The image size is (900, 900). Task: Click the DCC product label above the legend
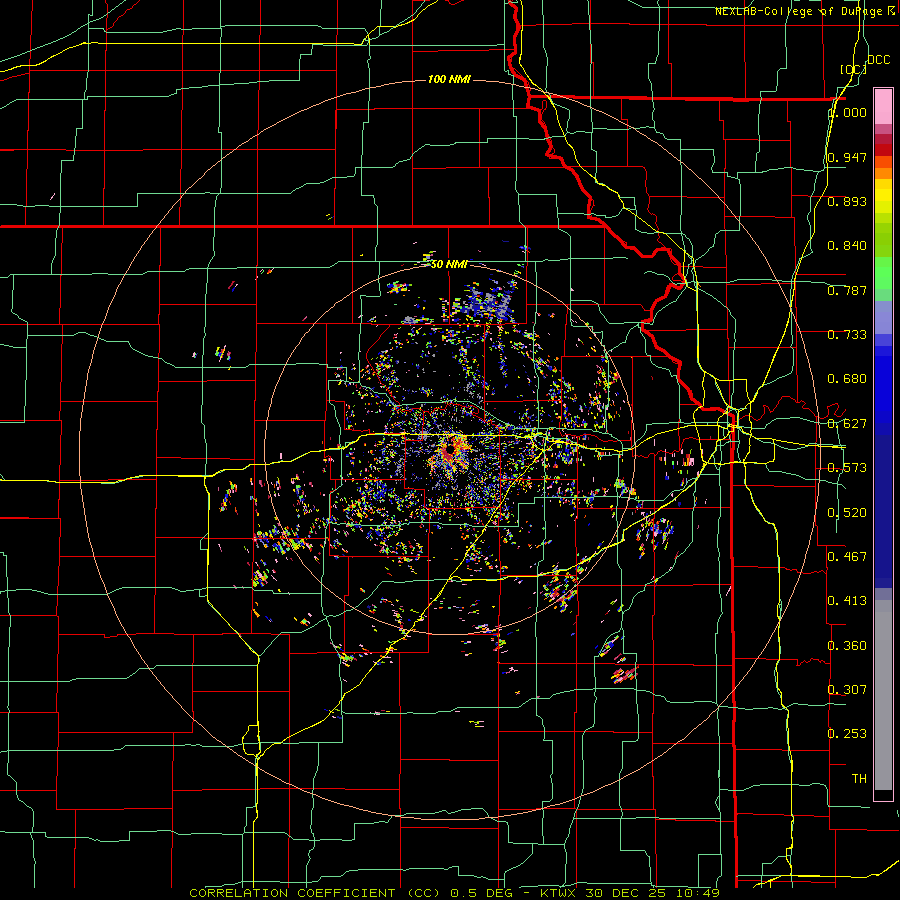click(878, 60)
